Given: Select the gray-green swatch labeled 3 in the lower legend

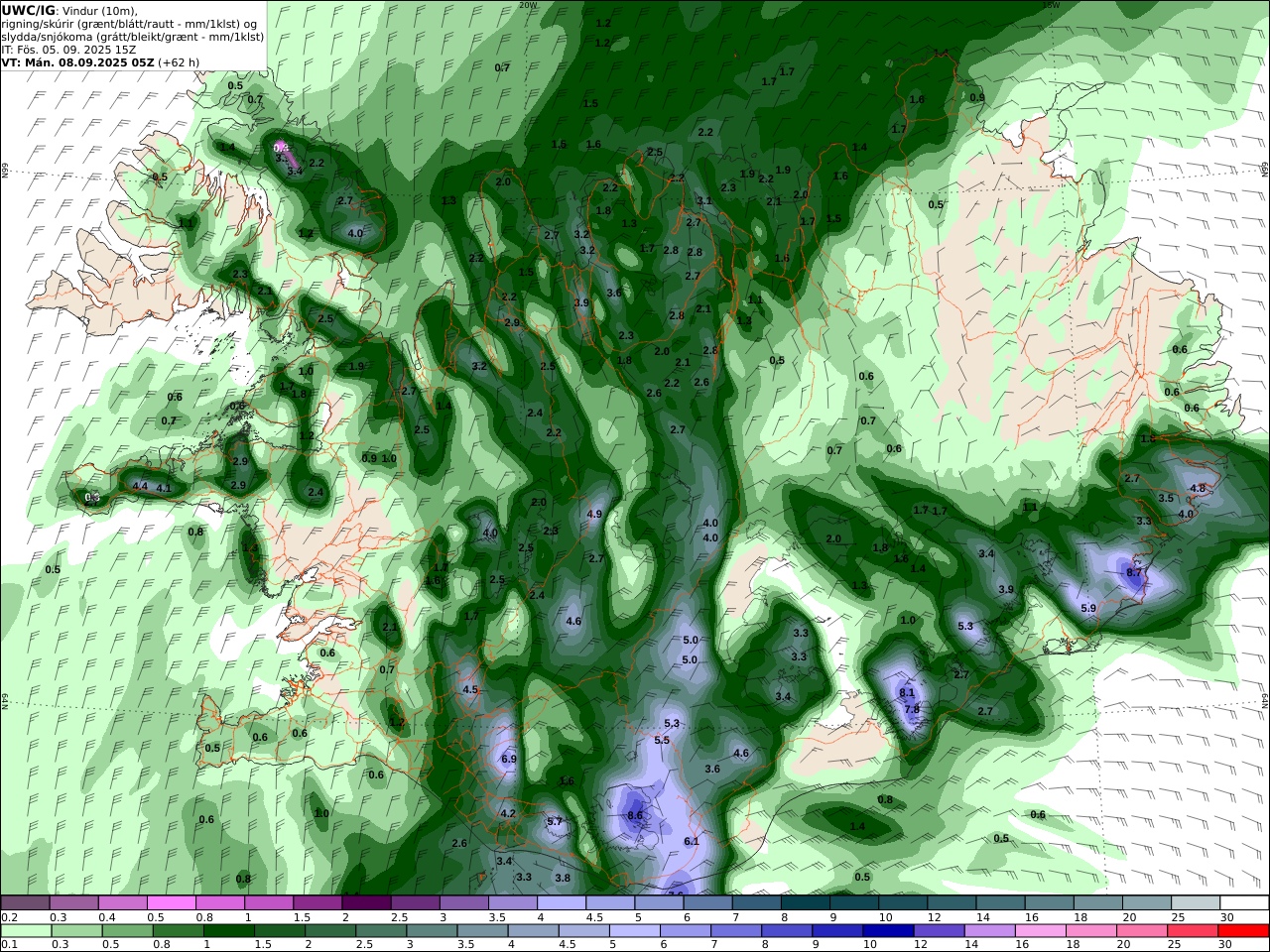Looking at the screenshot, I should (431, 931).
